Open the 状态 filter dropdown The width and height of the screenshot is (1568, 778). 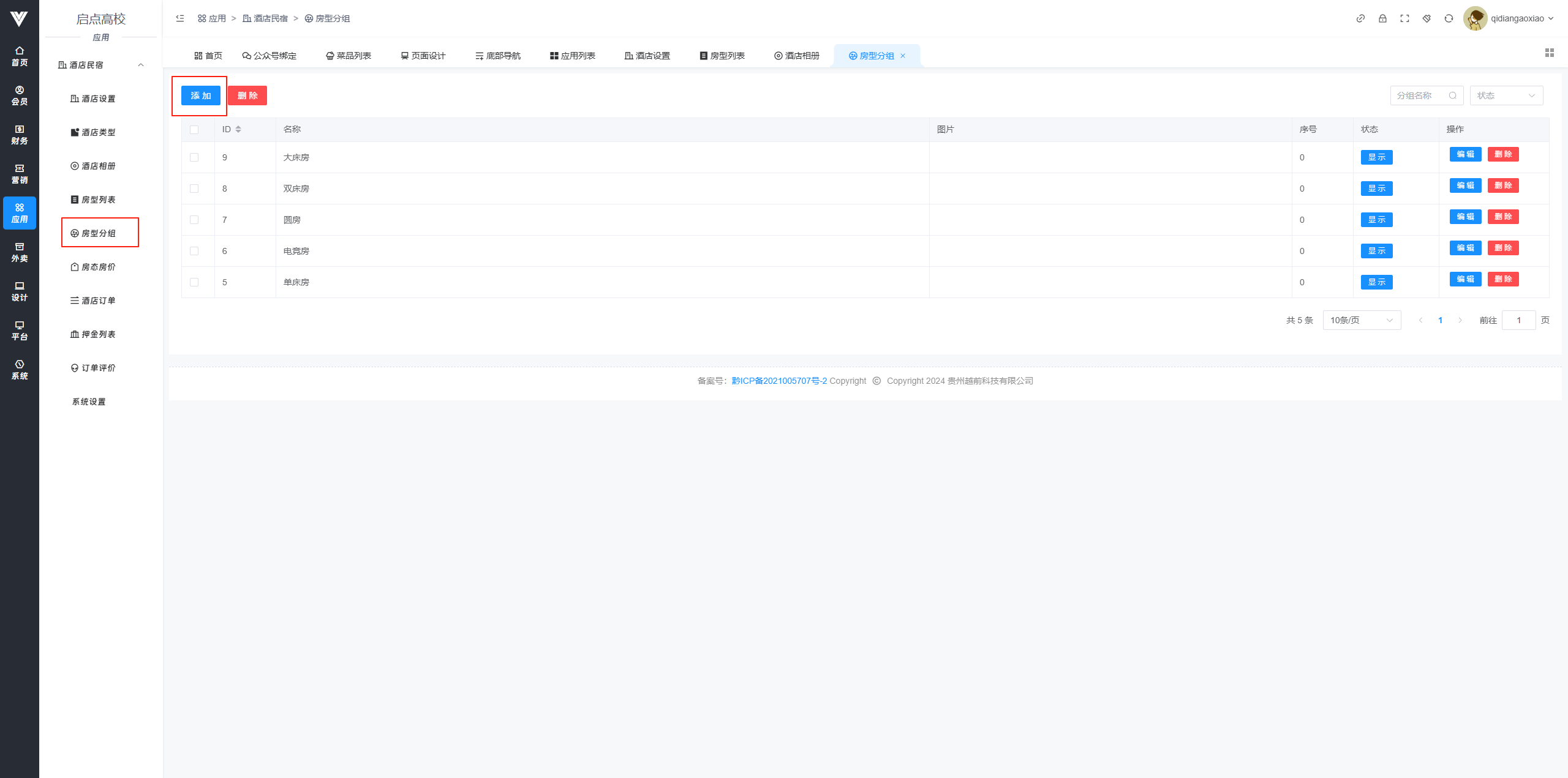tap(1506, 95)
